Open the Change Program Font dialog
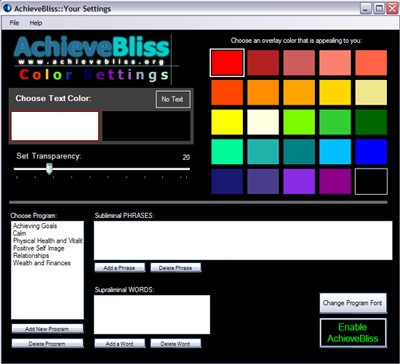 (353, 303)
